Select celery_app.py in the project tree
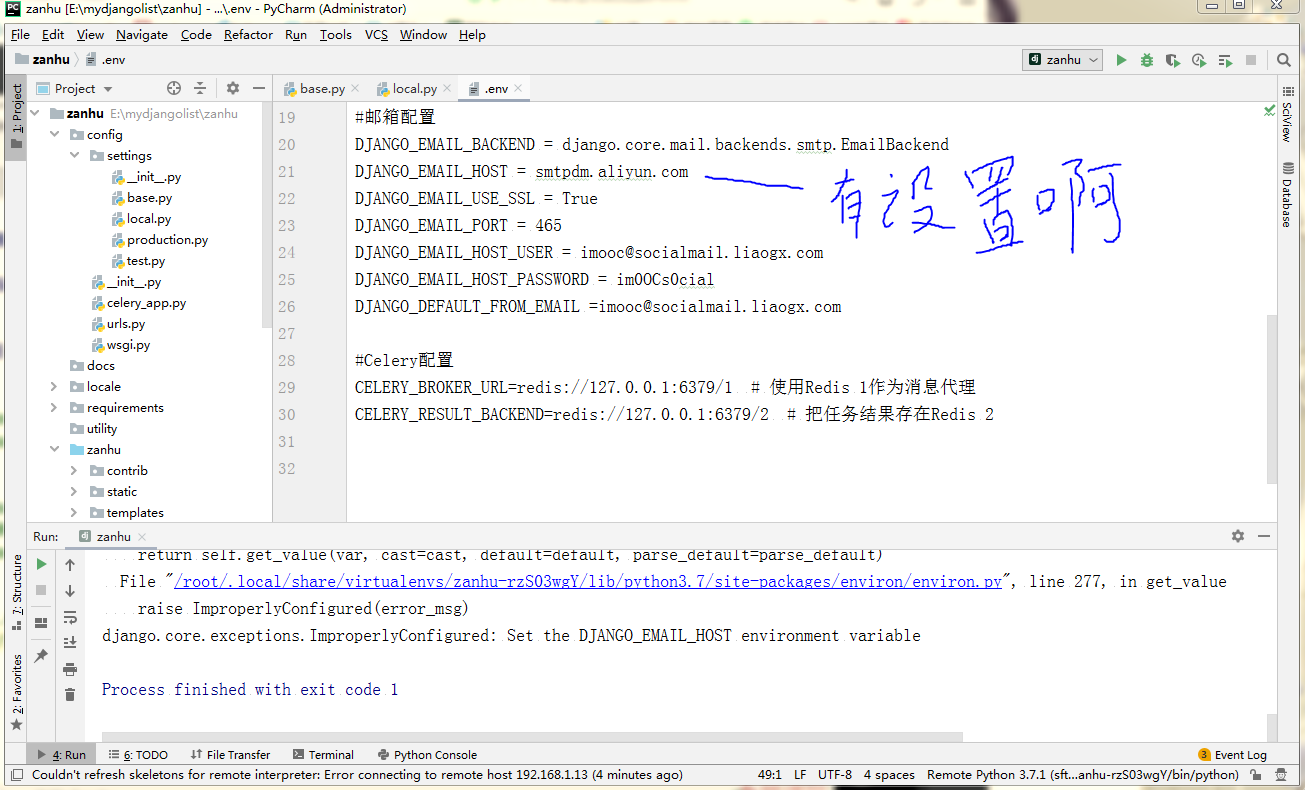The image size is (1305, 790). [138, 303]
